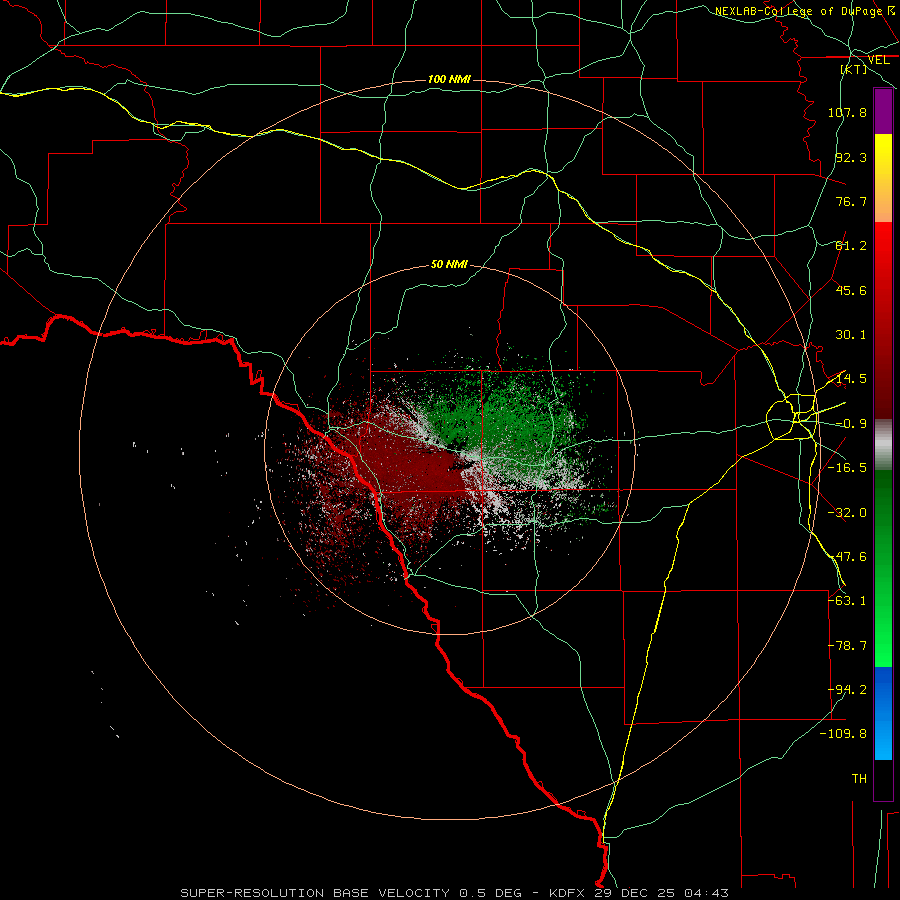Select the -32.0 legend value
900x900 pixels.
pyautogui.click(x=847, y=513)
